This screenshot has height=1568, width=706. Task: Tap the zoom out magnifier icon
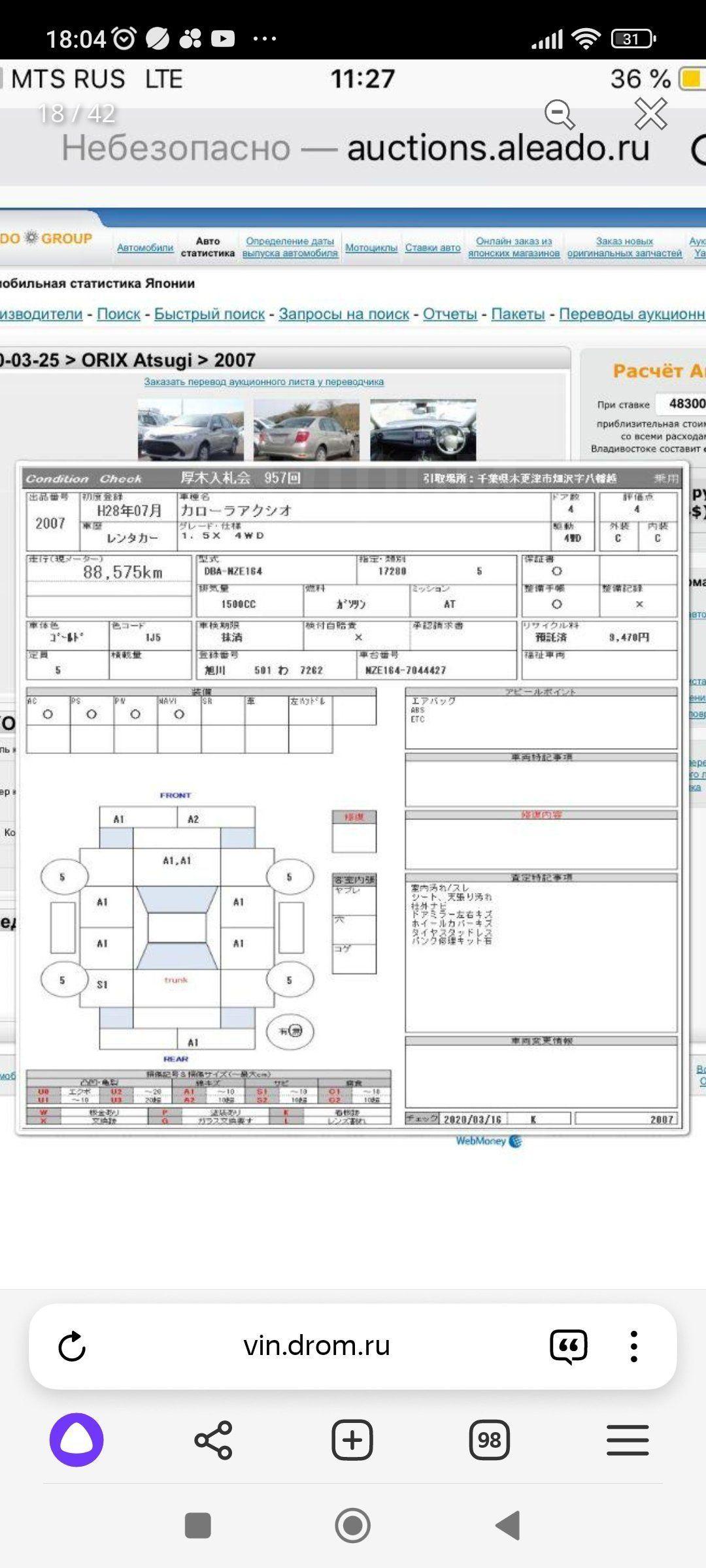pos(560,115)
